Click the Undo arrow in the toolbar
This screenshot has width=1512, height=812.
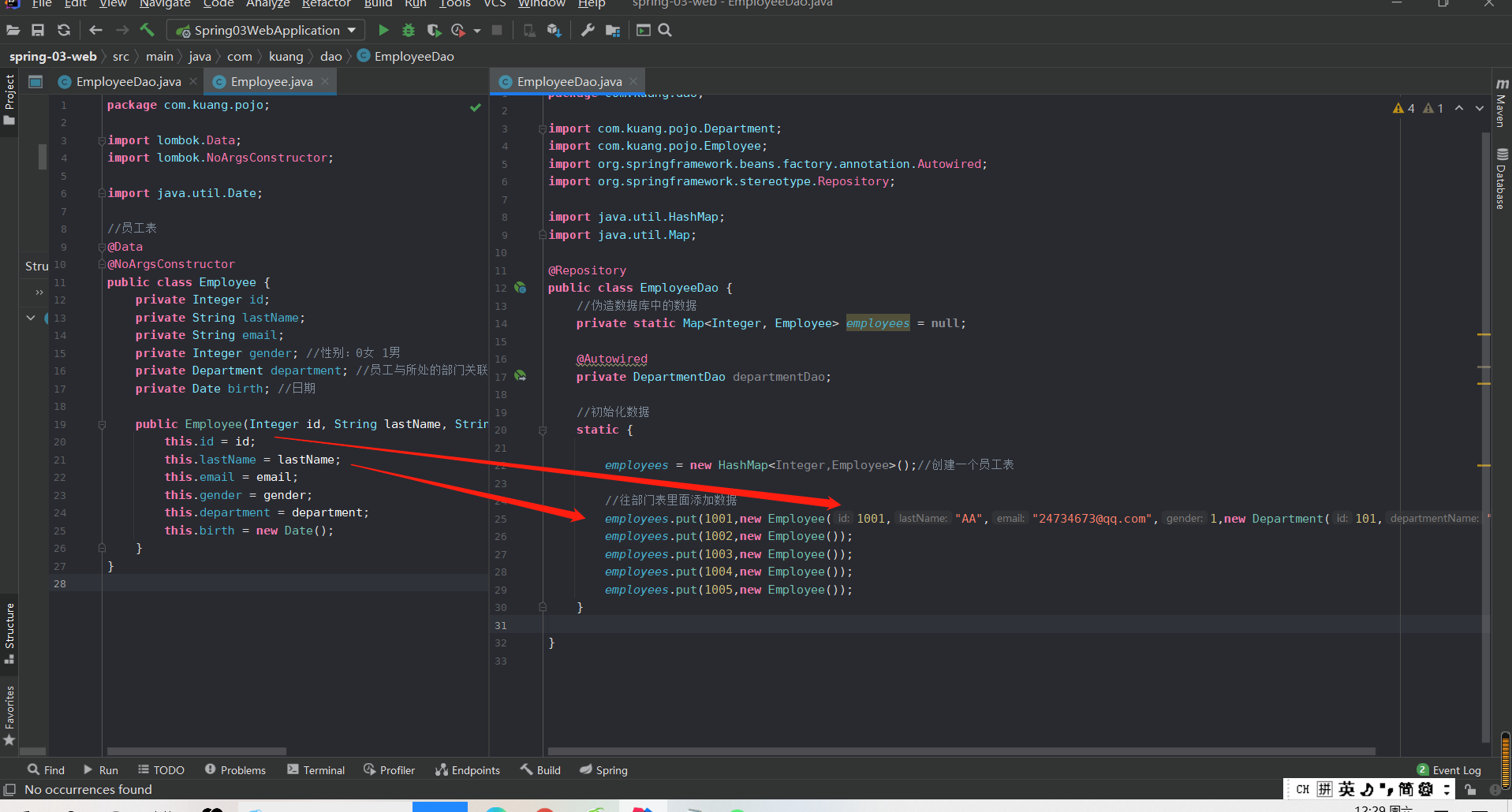(95, 30)
